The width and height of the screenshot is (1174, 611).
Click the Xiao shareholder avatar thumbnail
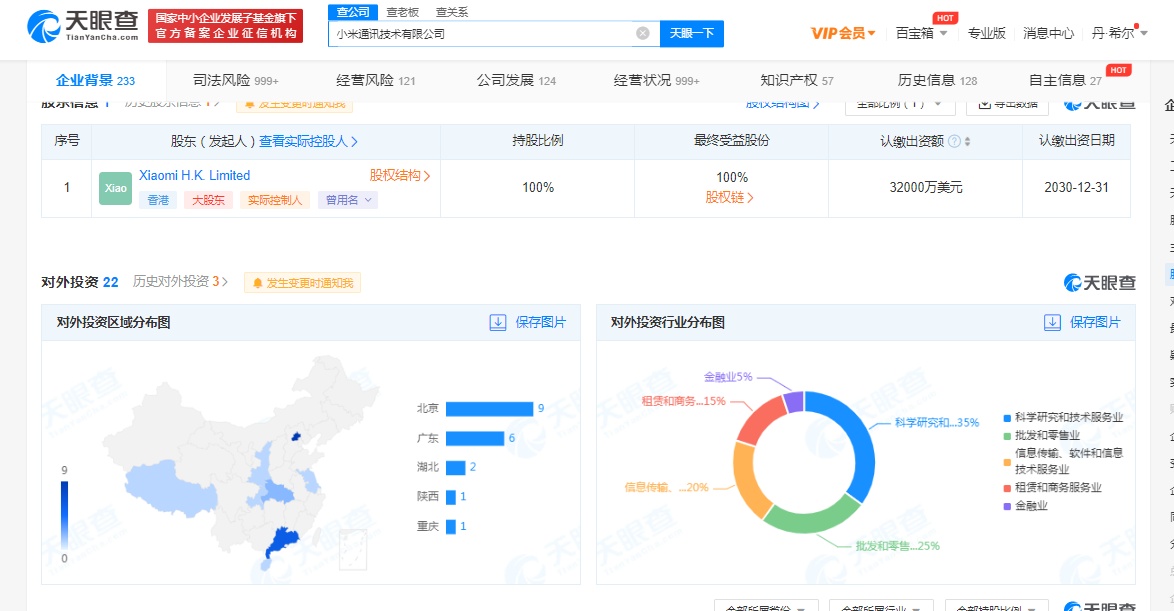point(115,188)
